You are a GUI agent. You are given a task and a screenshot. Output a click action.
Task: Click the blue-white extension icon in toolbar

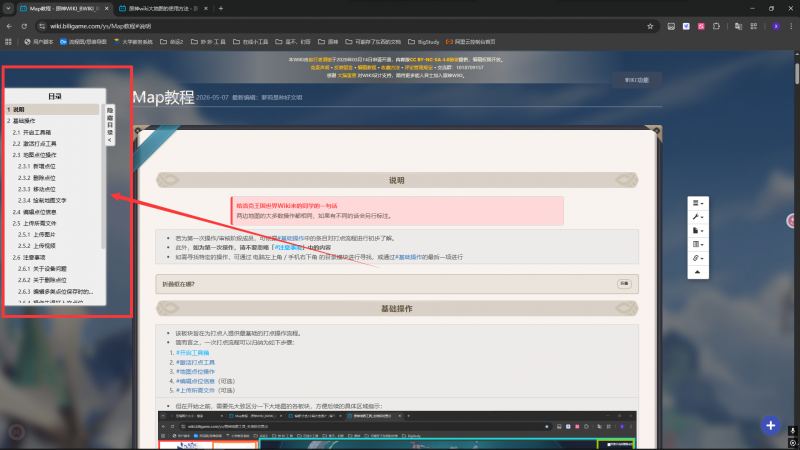pos(686,26)
